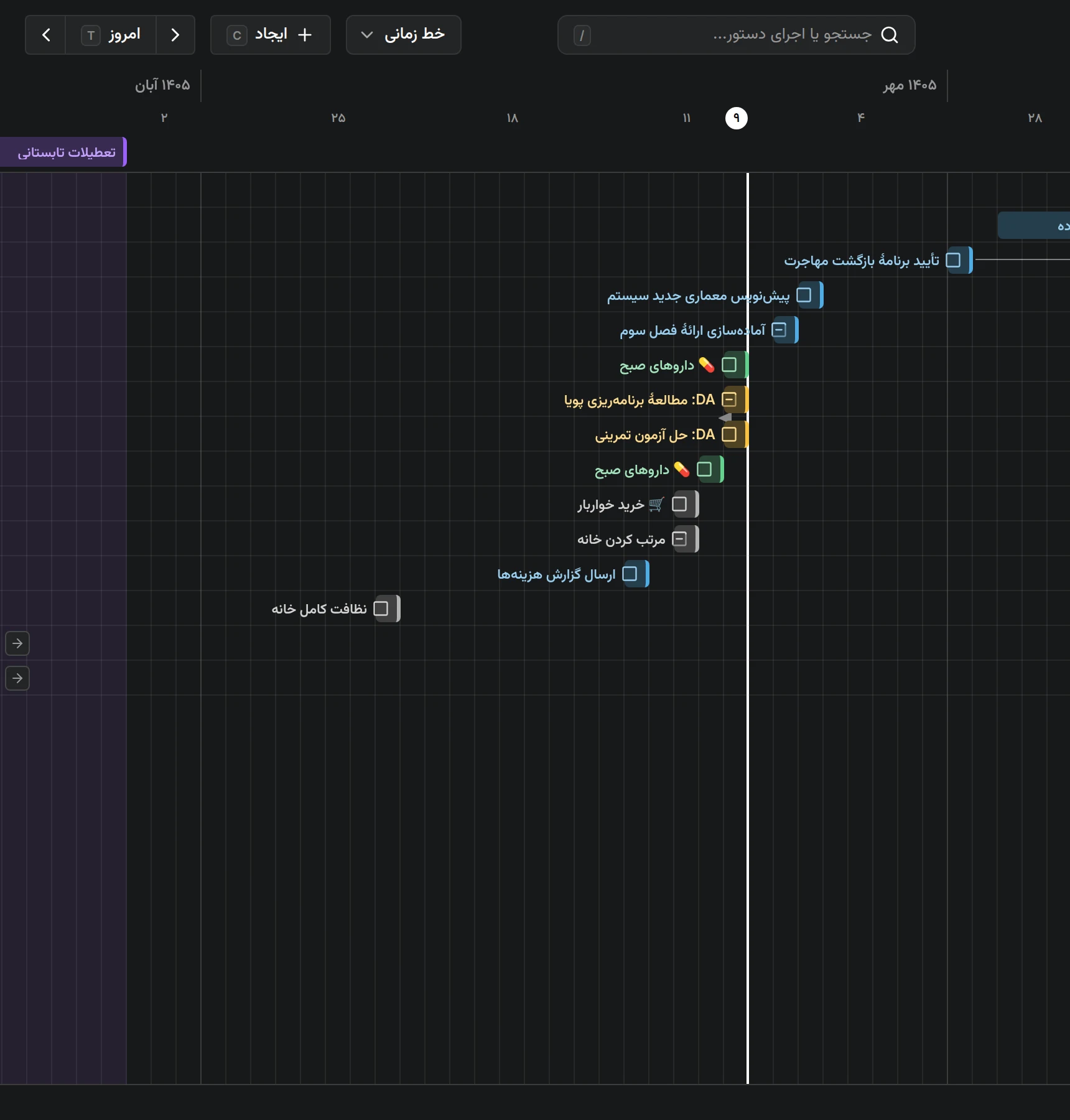Screen dimensions: 1070x1120
Task: Toggle checkbox for ارسال گزارش هزینه‌ها
Action: pyautogui.click(x=630, y=574)
